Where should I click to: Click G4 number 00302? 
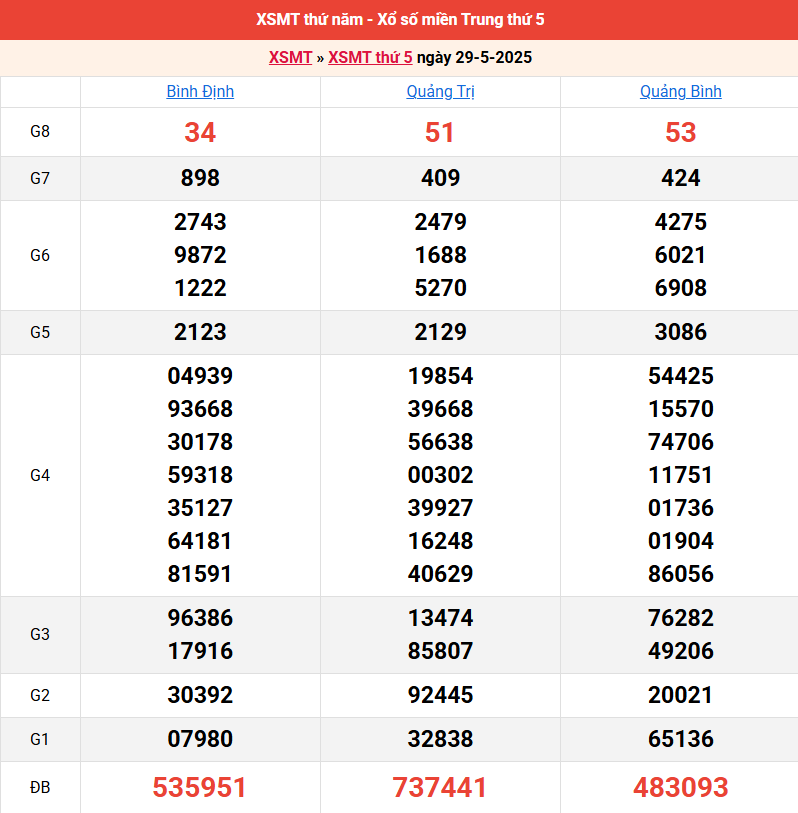pyautogui.click(x=440, y=475)
